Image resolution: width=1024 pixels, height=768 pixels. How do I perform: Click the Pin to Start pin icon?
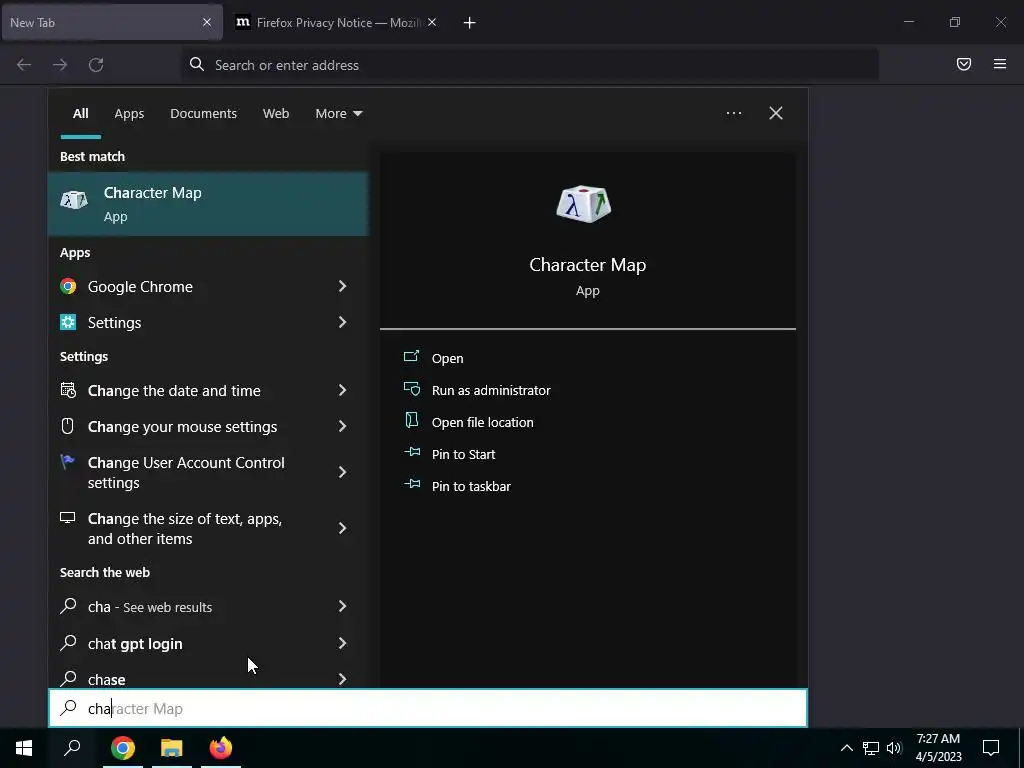point(412,452)
